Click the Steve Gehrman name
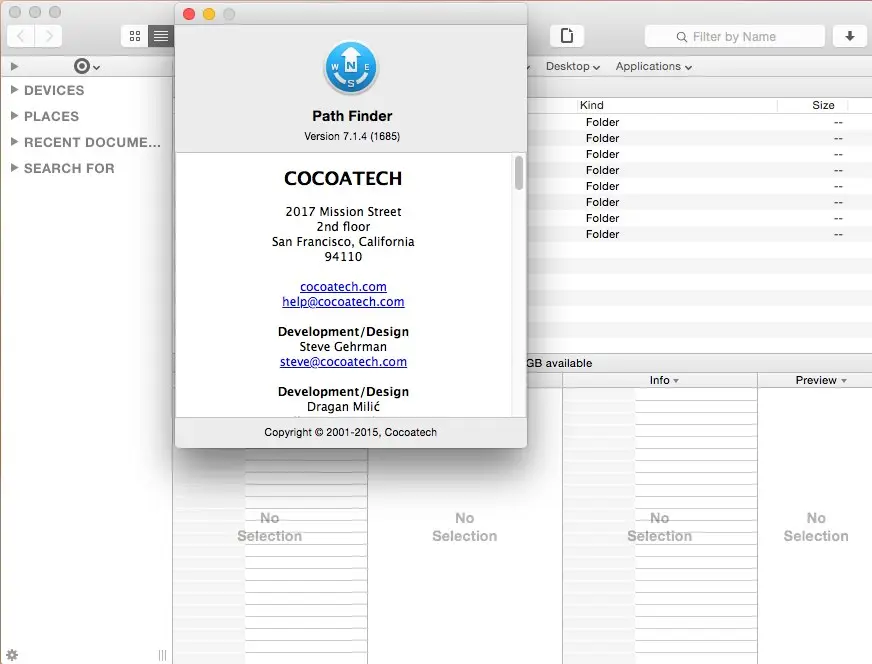 coord(343,347)
